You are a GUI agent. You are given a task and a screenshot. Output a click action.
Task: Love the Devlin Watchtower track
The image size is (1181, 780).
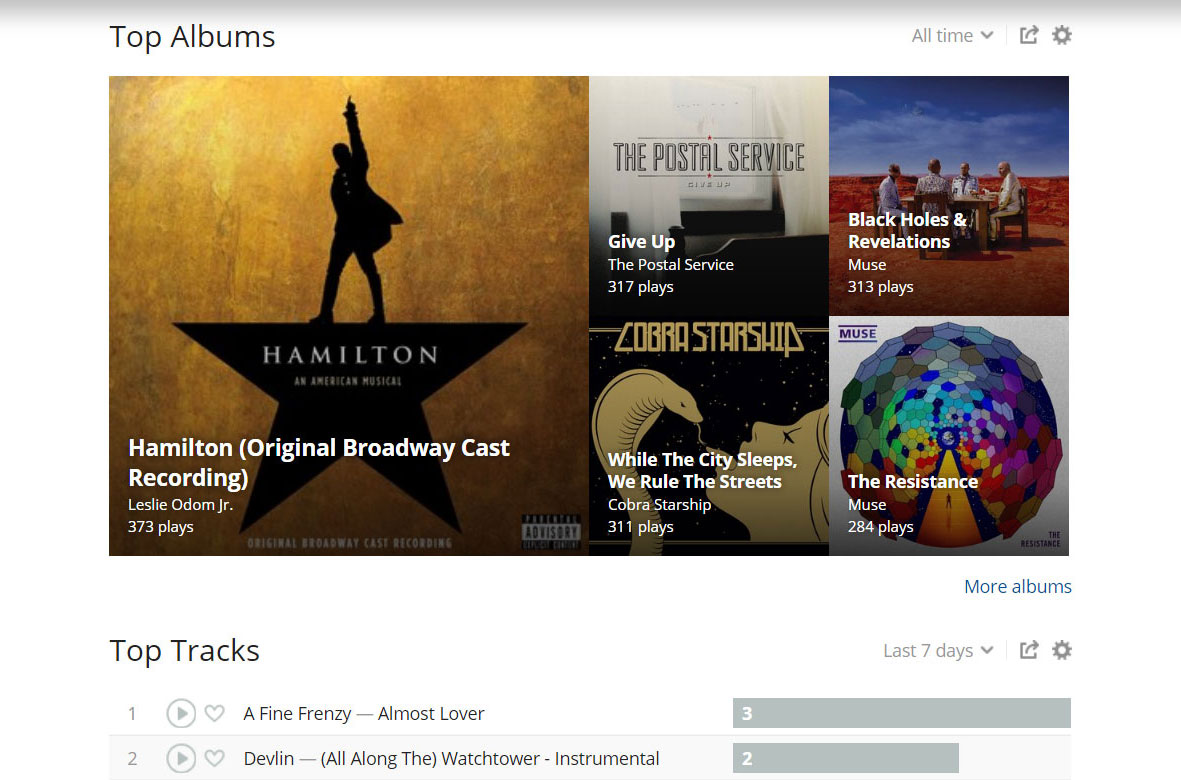(214, 759)
